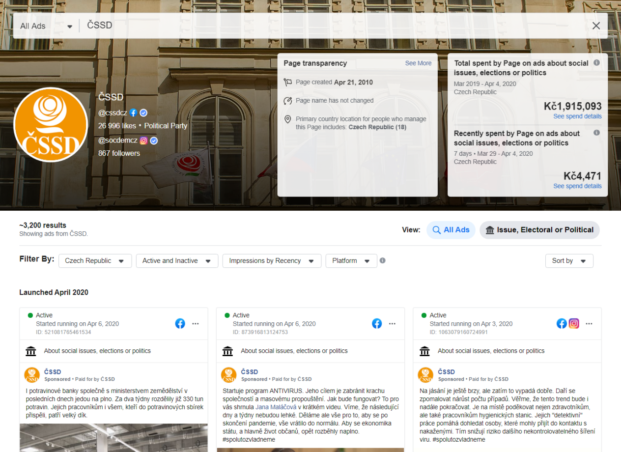The width and height of the screenshot is (621, 452).
Task: Click building icon on the Apr 3 ad
Action: (425, 351)
